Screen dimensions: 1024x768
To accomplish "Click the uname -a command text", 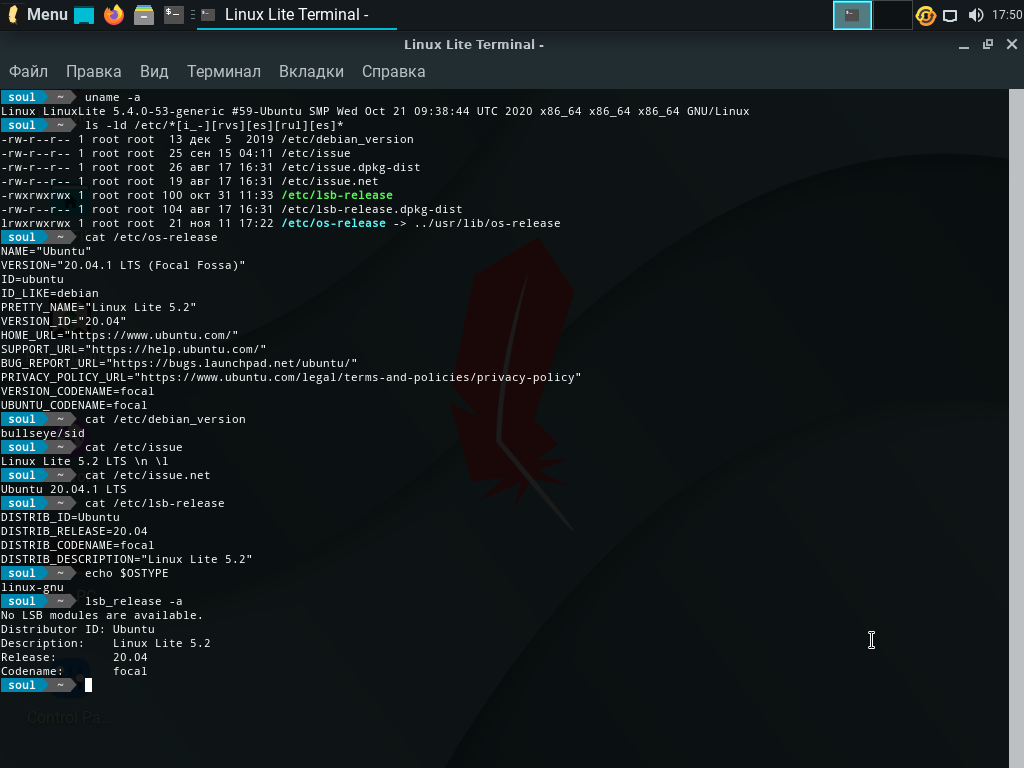I will point(112,97).
